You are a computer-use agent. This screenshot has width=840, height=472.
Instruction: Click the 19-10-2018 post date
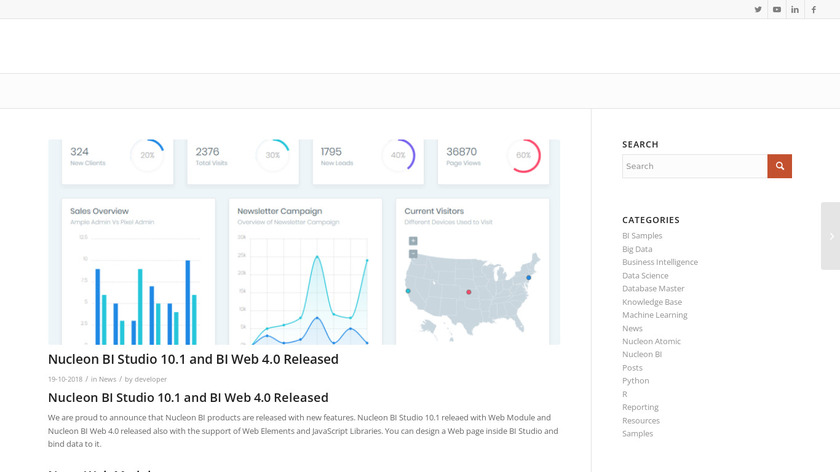pyautogui.click(x=65, y=379)
